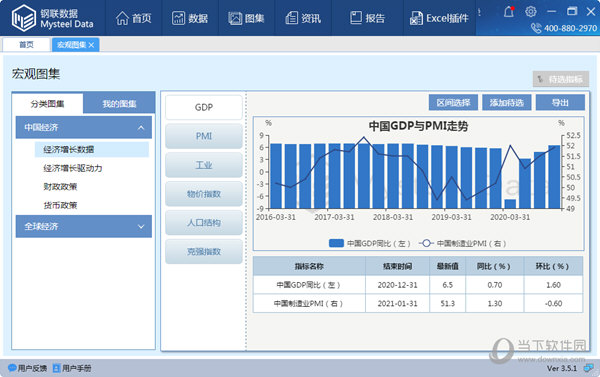This screenshot has height=377, width=600.
Task: Click the 2018-03-31 axis label
Action: pos(393,217)
